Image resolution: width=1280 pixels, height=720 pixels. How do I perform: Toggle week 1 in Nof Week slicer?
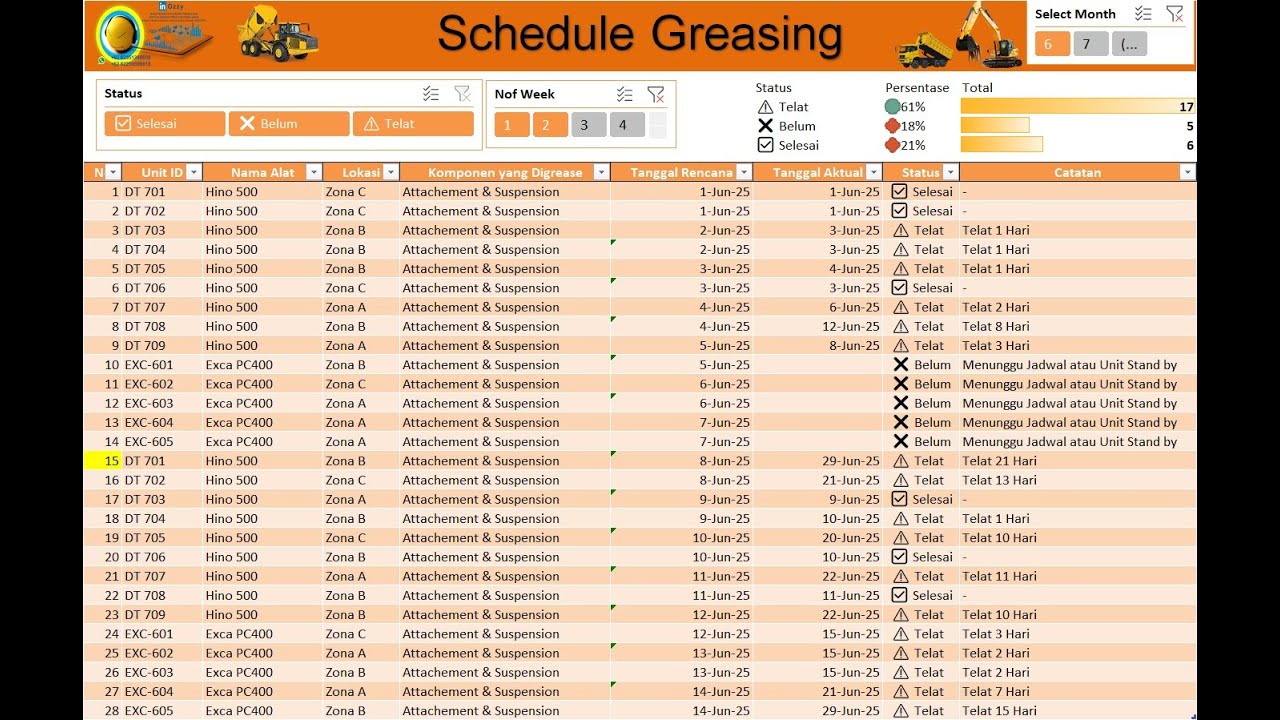[x=513, y=125]
